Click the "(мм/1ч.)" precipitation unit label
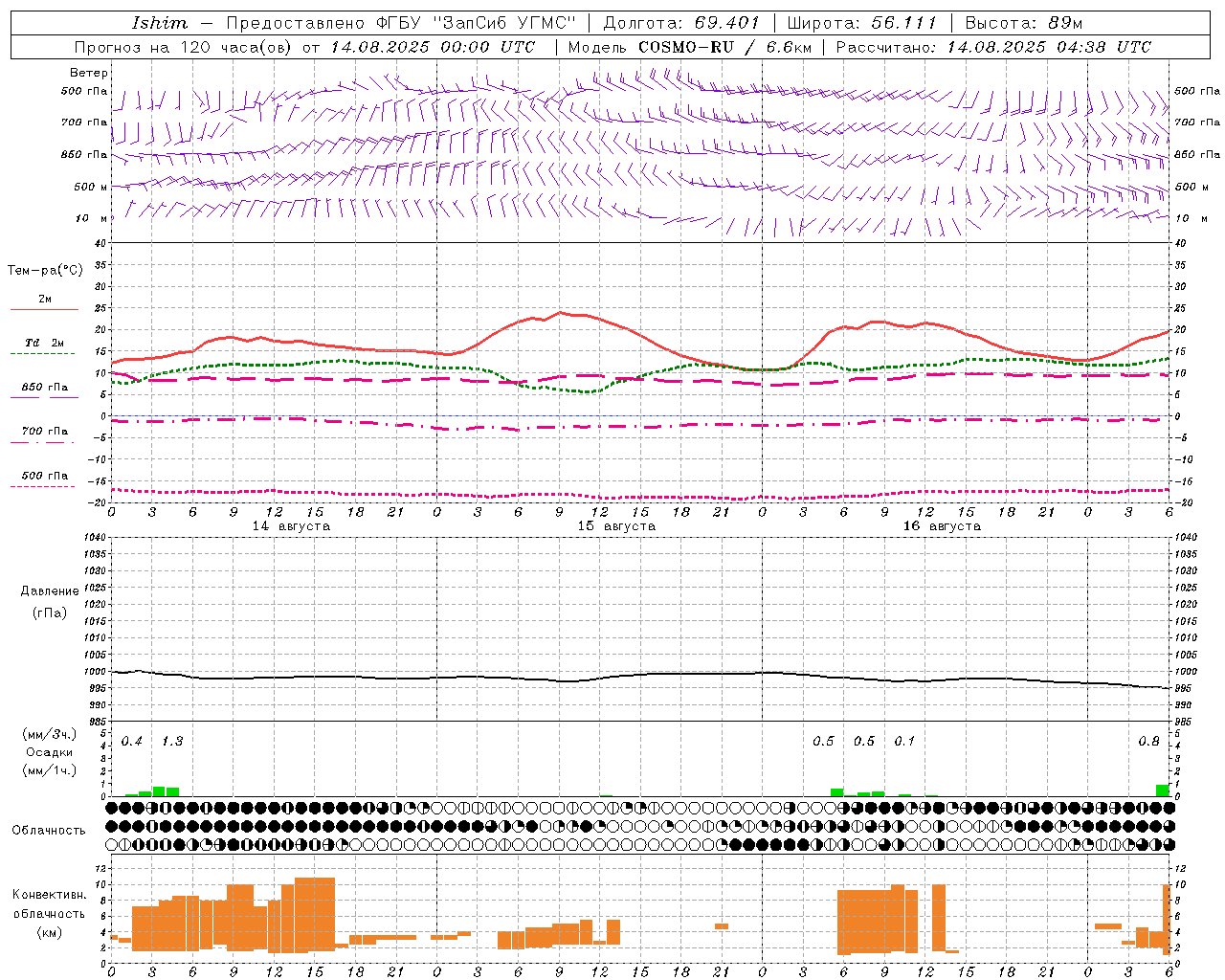This screenshot has width=1225, height=980. (50, 770)
